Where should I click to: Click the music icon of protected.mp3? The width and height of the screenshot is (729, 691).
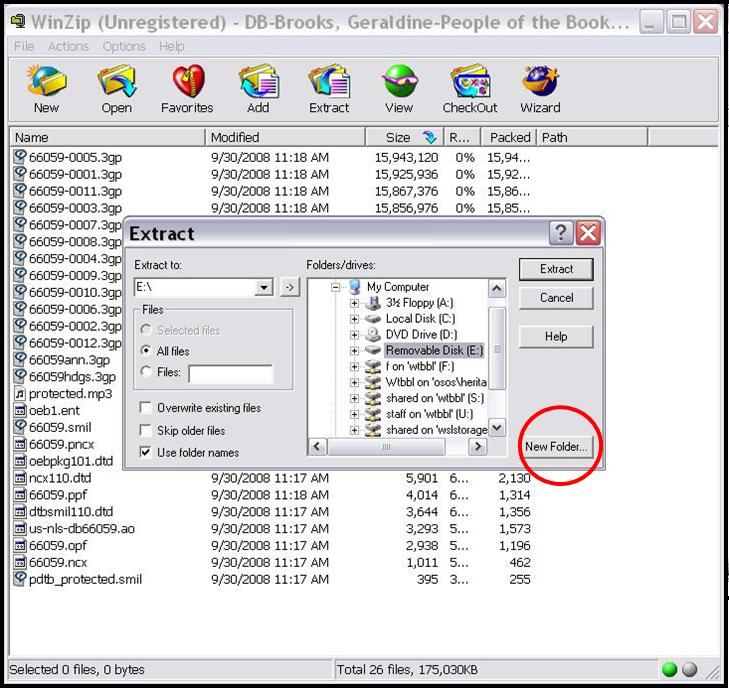pos(20,394)
